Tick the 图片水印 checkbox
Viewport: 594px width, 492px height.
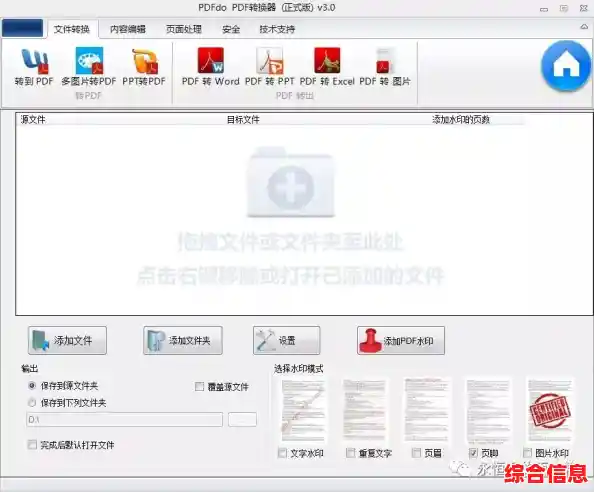tap(527, 453)
